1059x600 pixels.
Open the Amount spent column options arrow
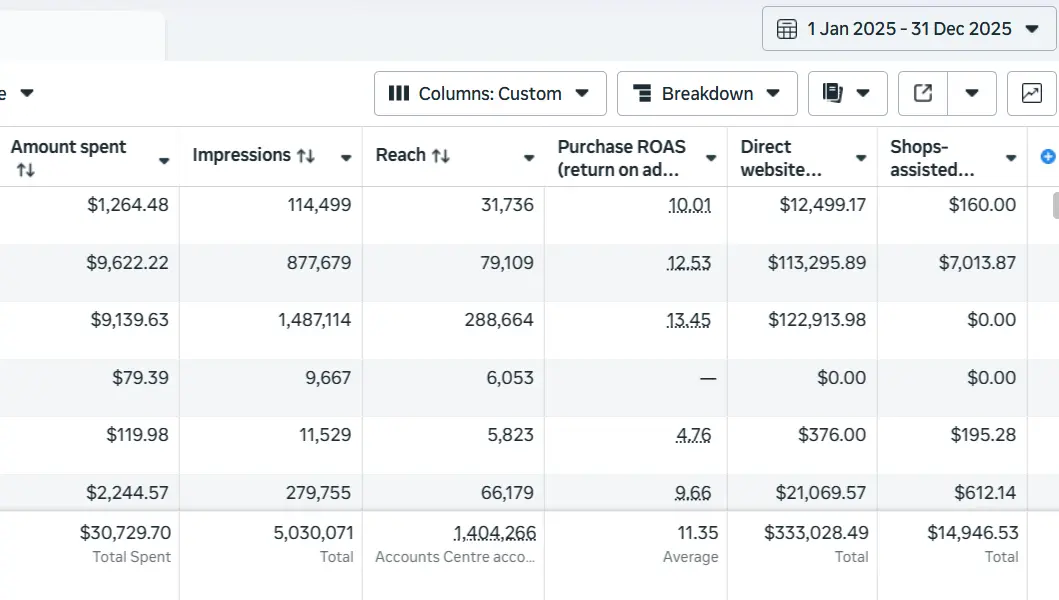point(164,159)
